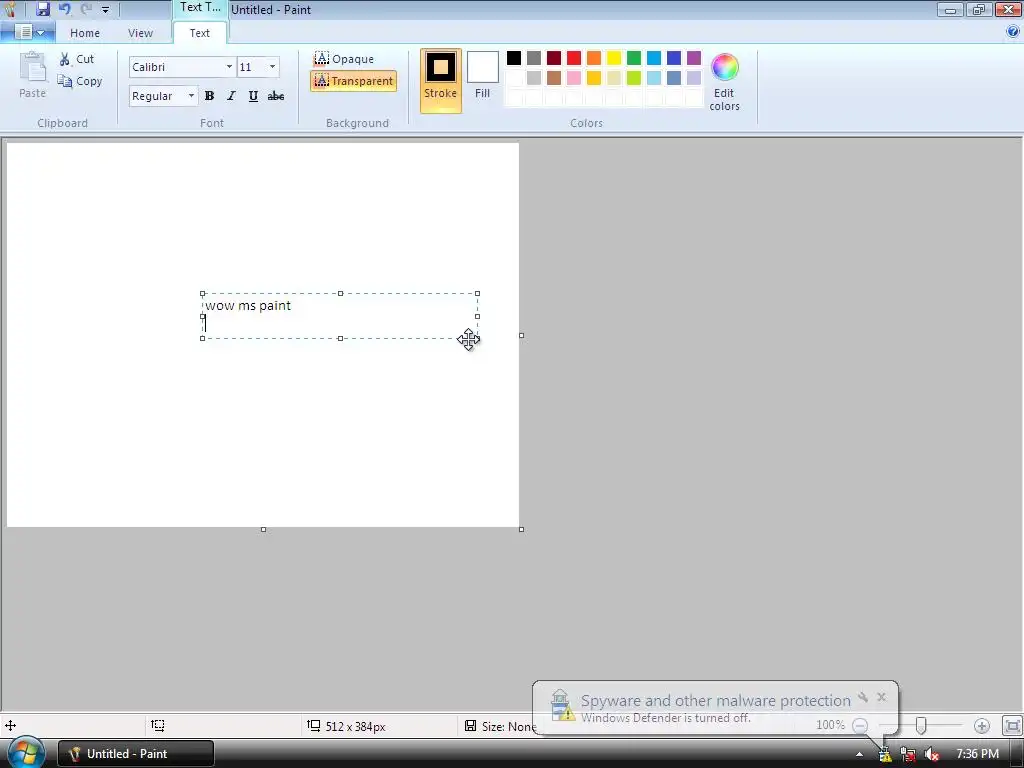Pick the purple color swatch

[694, 58]
